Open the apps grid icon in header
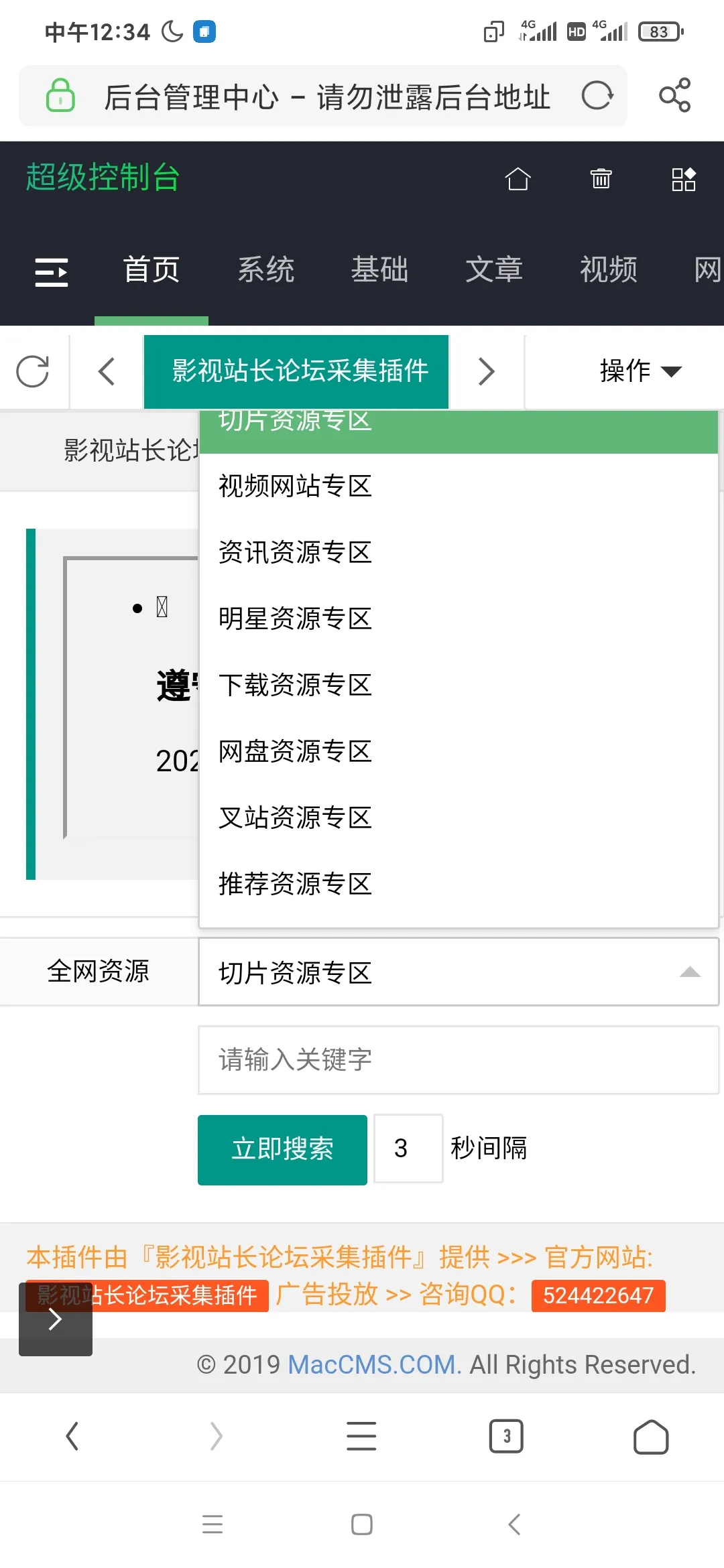Viewport: 724px width, 1568px height. coord(684,179)
